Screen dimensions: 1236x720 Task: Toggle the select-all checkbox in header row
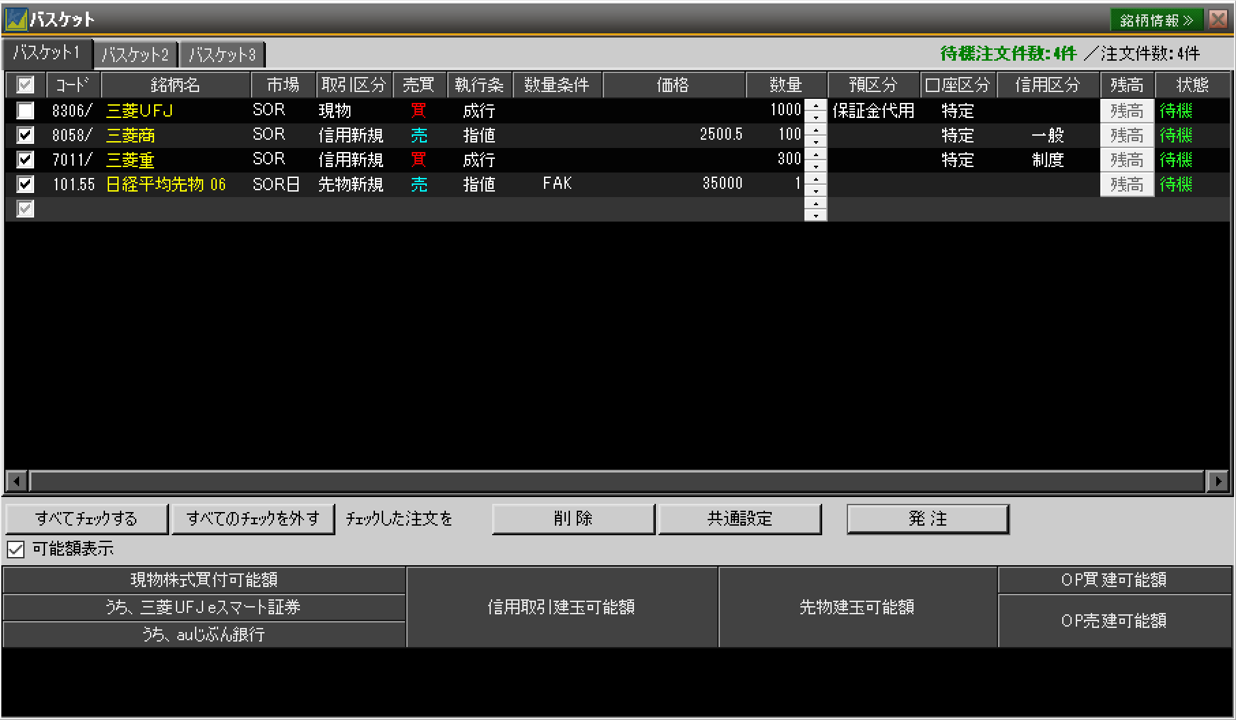[x=25, y=86]
